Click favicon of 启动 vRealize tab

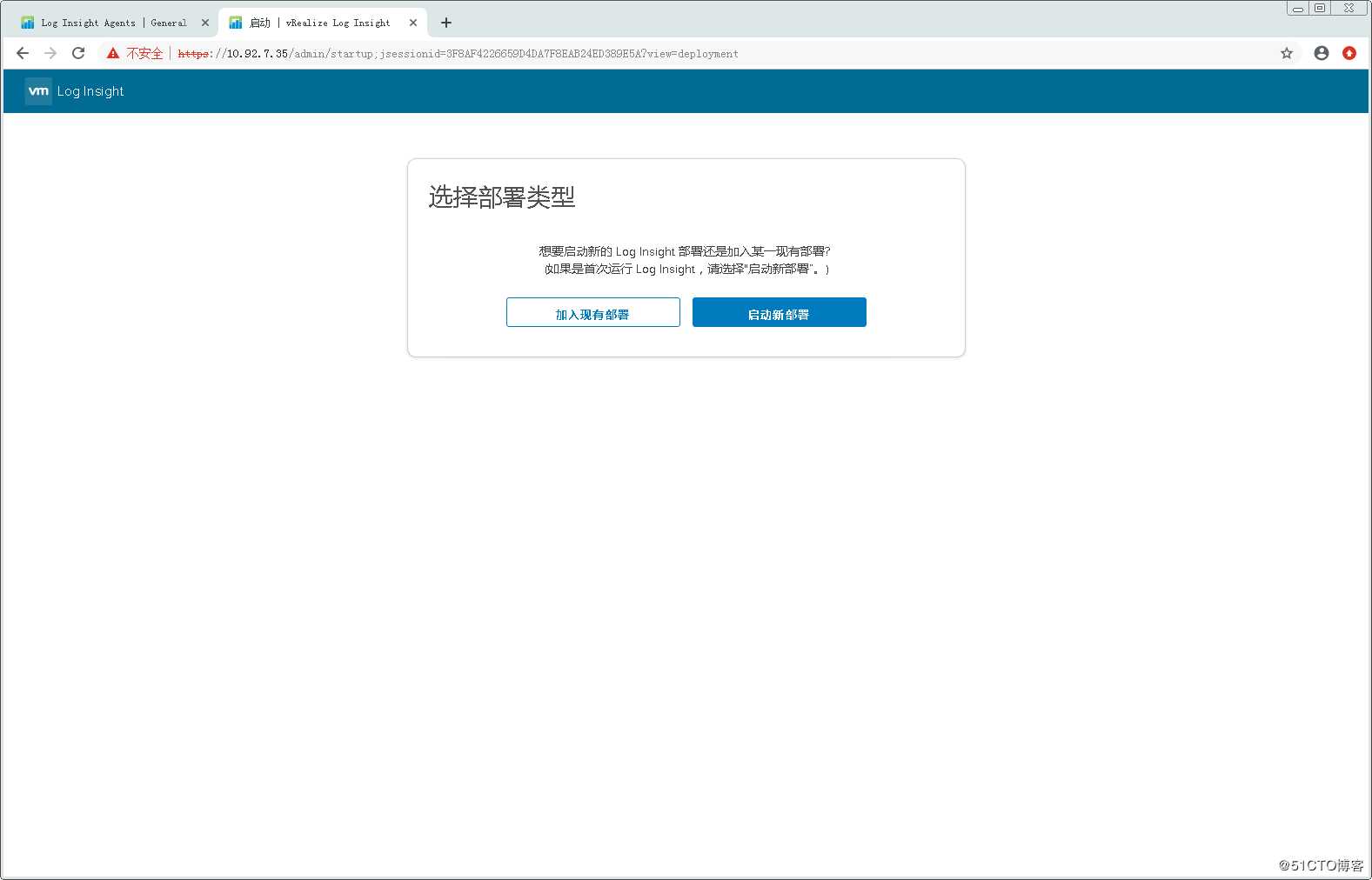(x=235, y=23)
